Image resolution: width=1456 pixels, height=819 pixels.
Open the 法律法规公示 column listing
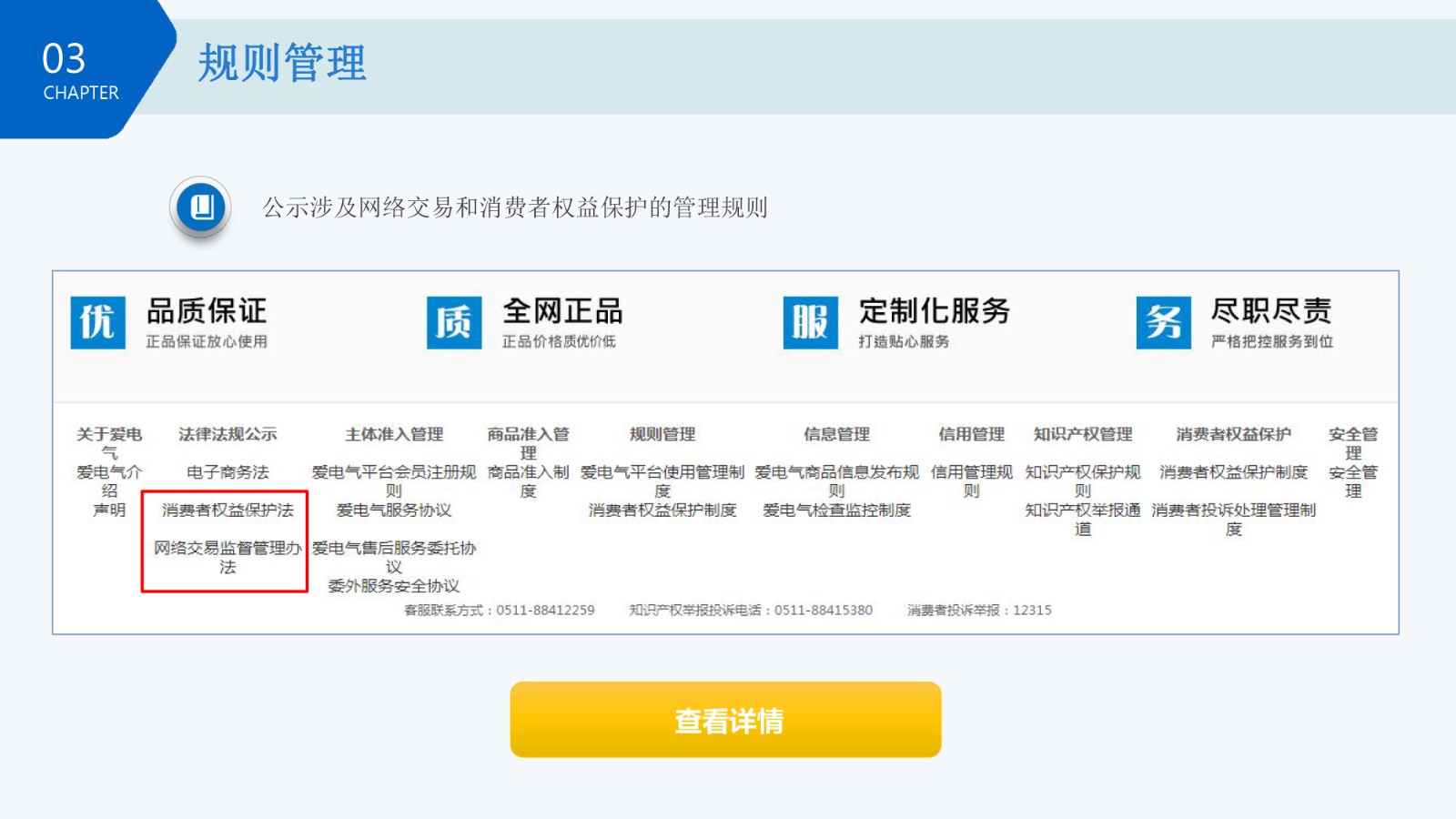[227, 435]
